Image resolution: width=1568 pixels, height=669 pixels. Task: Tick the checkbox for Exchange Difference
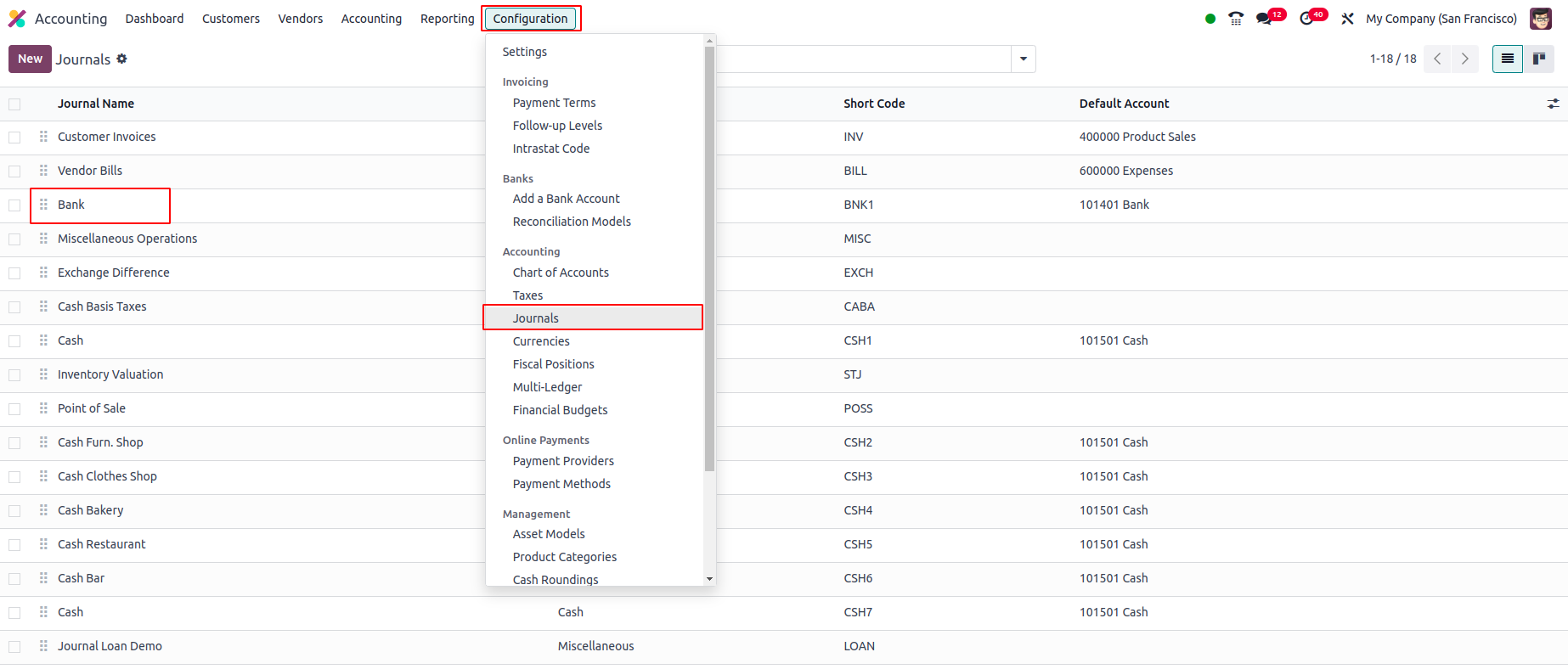click(x=14, y=273)
